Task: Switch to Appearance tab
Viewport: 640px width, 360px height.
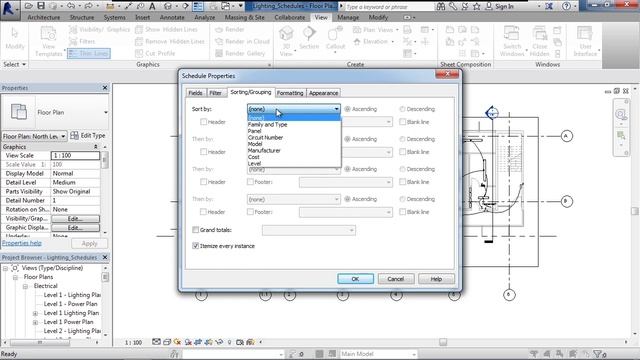Action: (x=323, y=93)
